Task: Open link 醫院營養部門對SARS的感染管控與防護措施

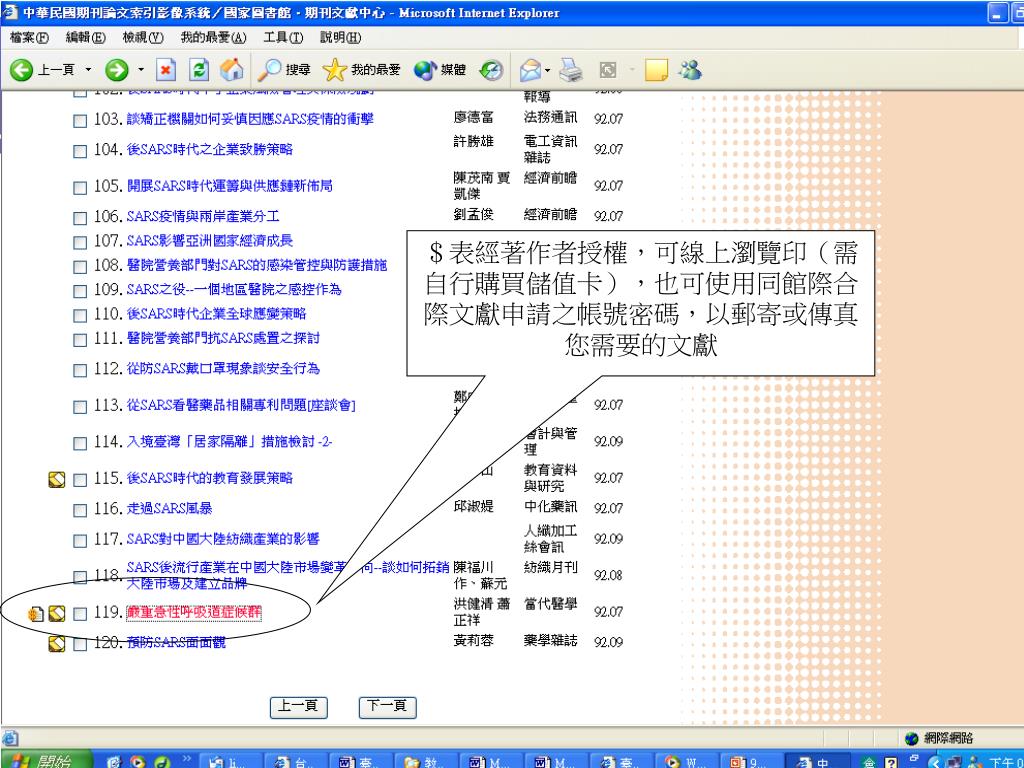Action: click(x=257, y=264)
